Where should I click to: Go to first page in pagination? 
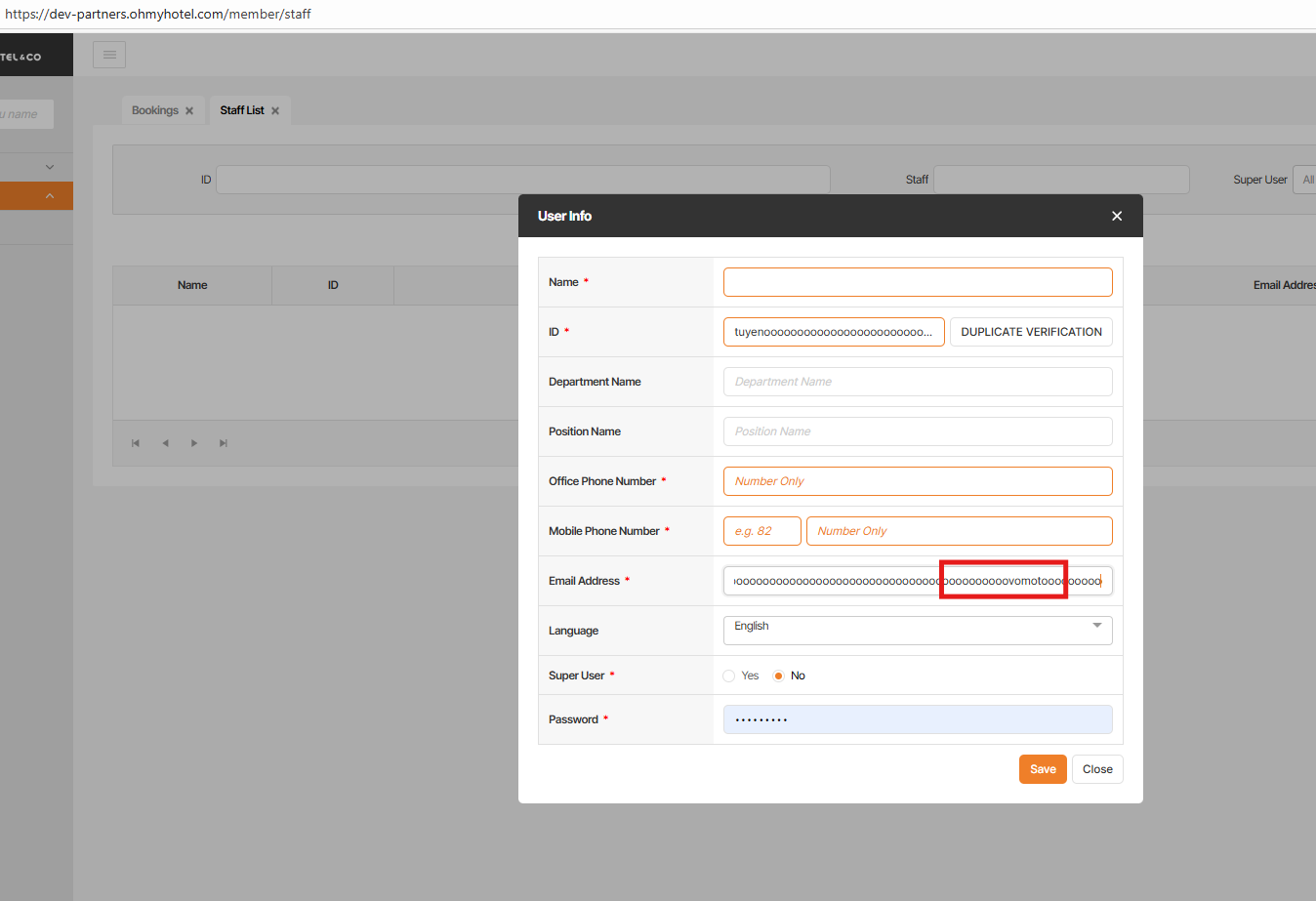[136, 443]
